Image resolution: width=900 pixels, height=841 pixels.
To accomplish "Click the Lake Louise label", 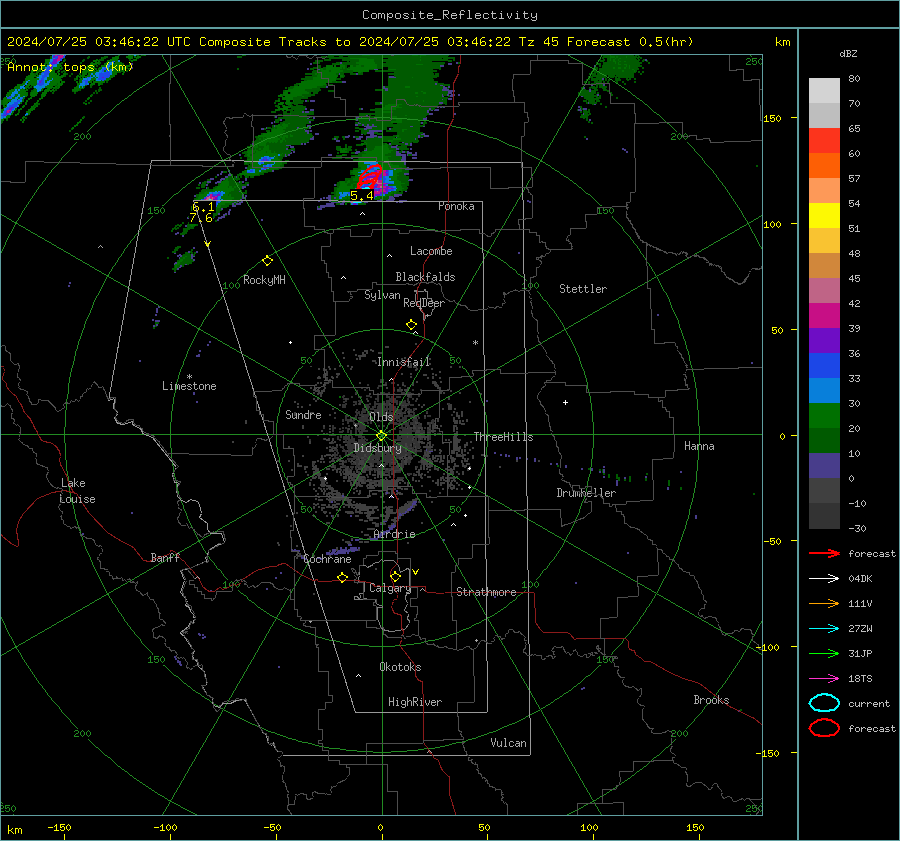I will tap(77, 491).
